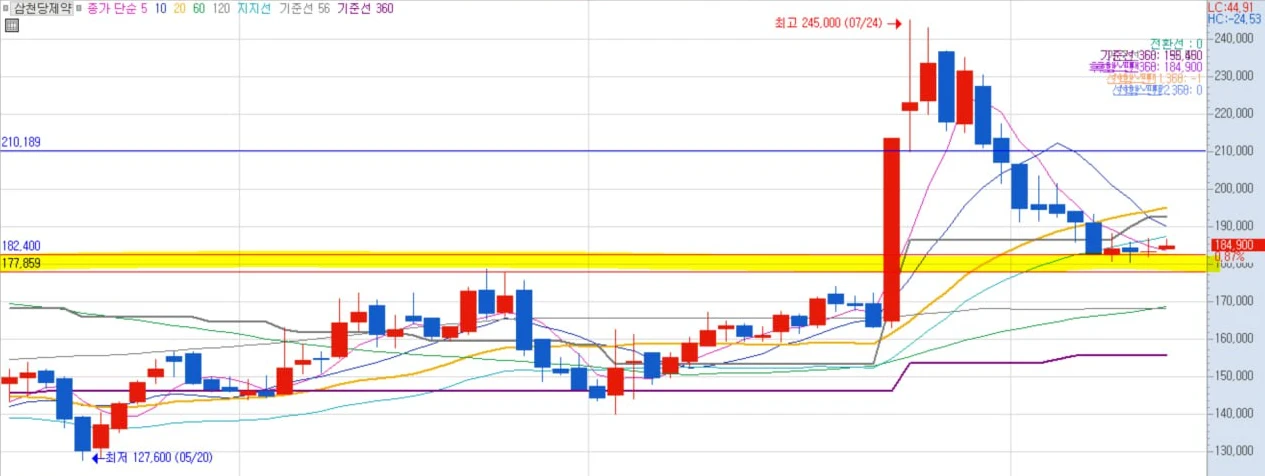Viewport: 1265px width, 476px height.
Task: Toggle the 120-day moving average legend
Action: coord(221,8)
